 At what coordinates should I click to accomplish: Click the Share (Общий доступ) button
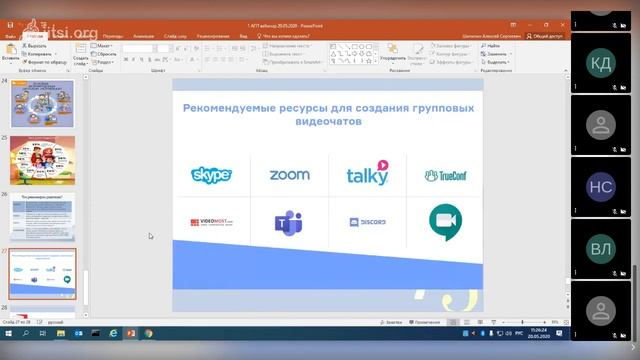544,36
